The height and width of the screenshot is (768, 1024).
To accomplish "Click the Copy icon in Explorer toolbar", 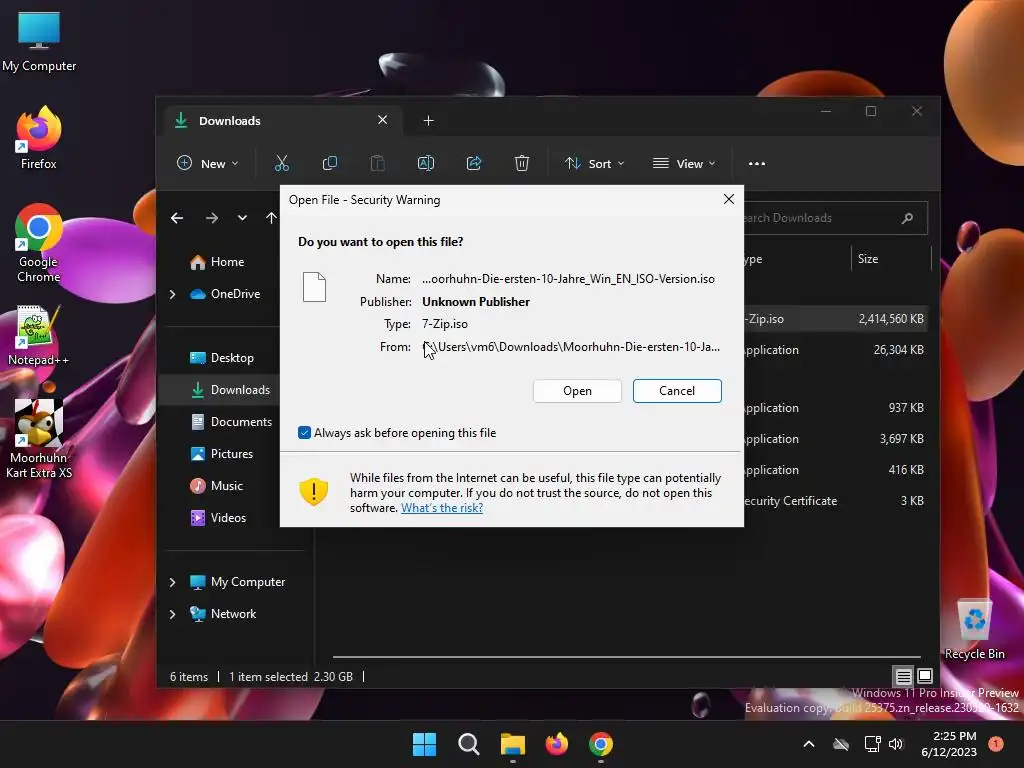I will click(x=330, y=163).
